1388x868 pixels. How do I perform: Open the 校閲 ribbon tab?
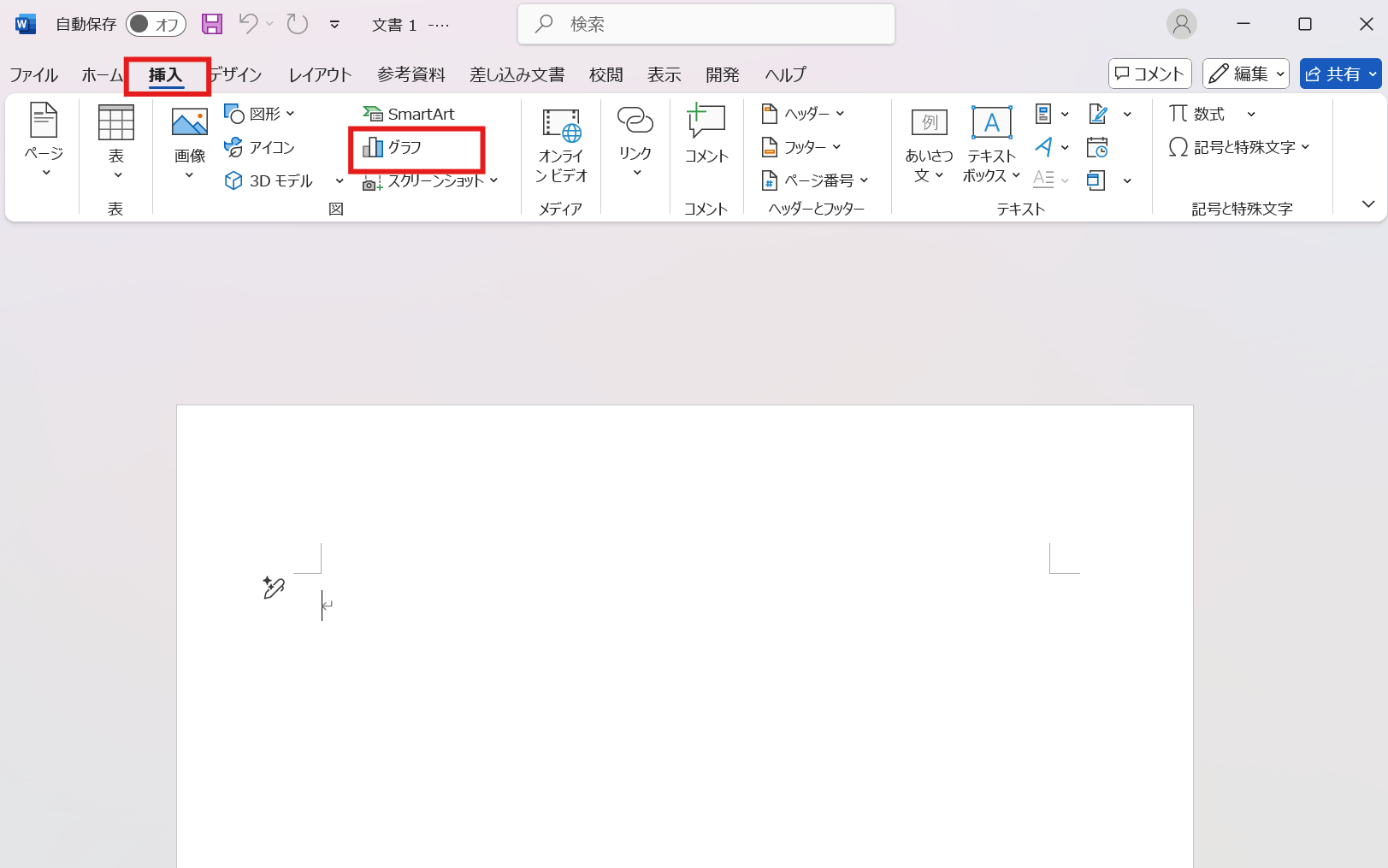coord(605,74)
